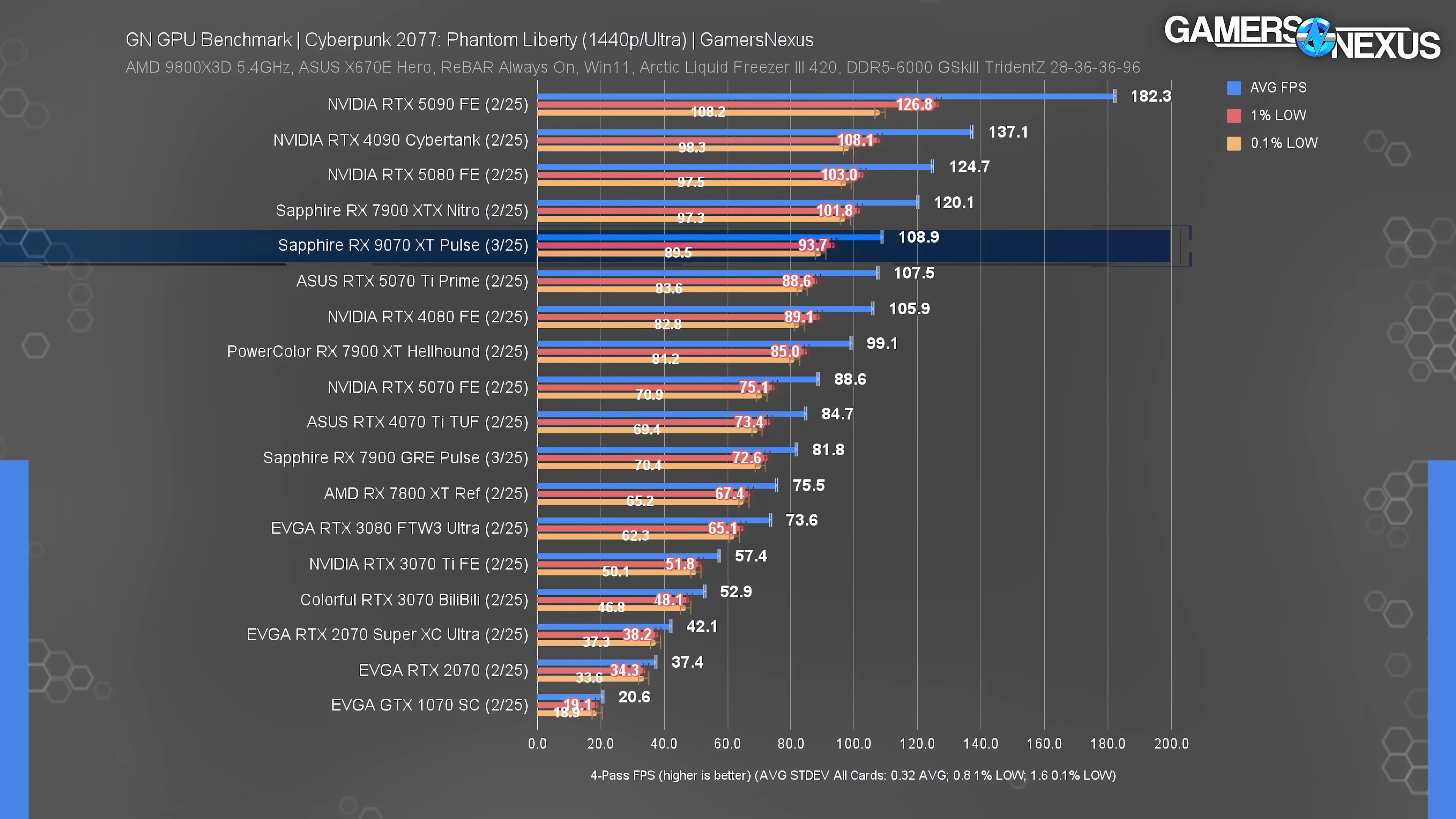Viewport: 1456px width, 819px height.
Task: Click the 105.9 average FPS value
Action: pyautogui.click(x=910, y=309)
